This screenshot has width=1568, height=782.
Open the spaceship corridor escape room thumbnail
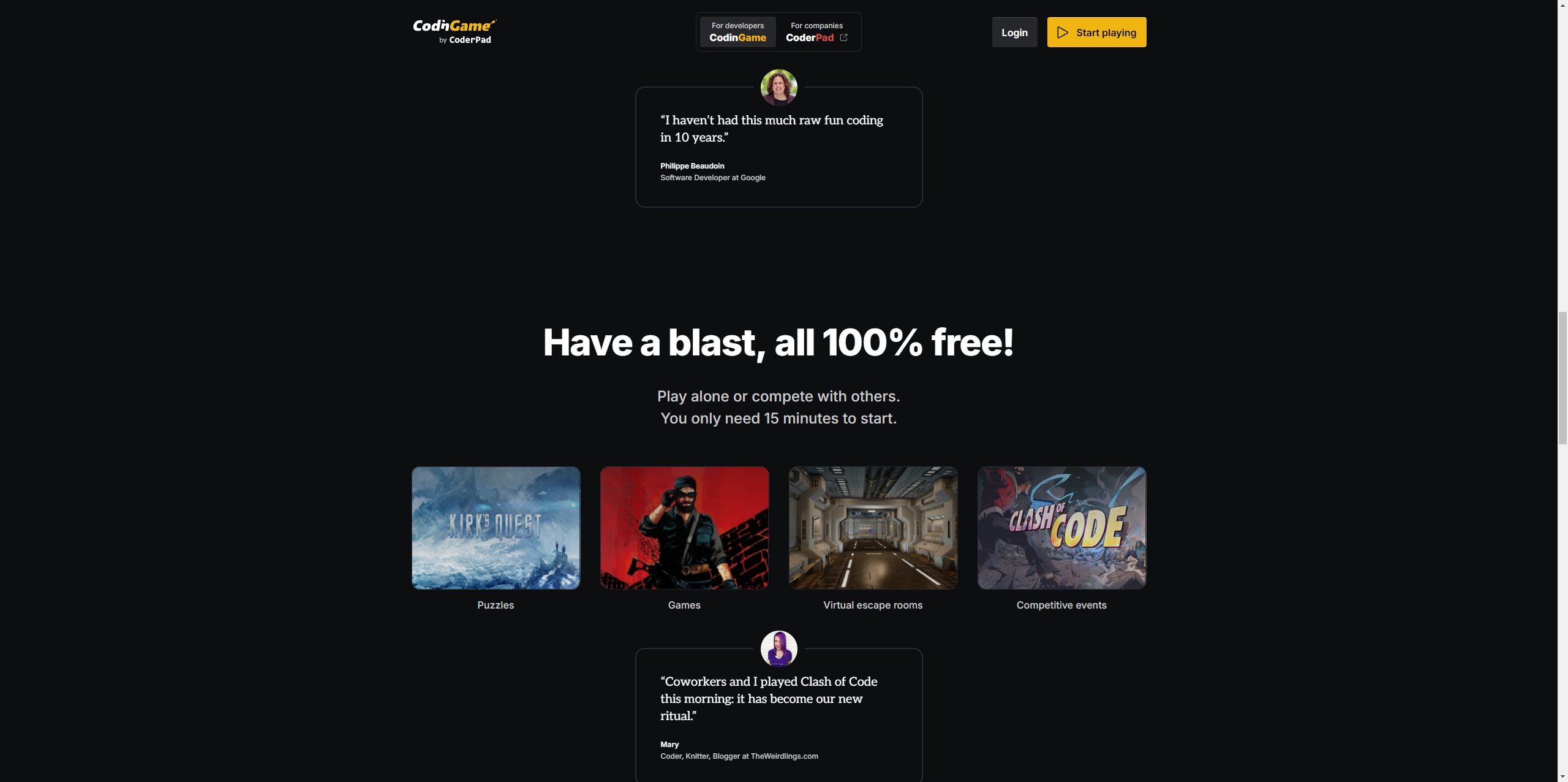(x=873, y=528)
